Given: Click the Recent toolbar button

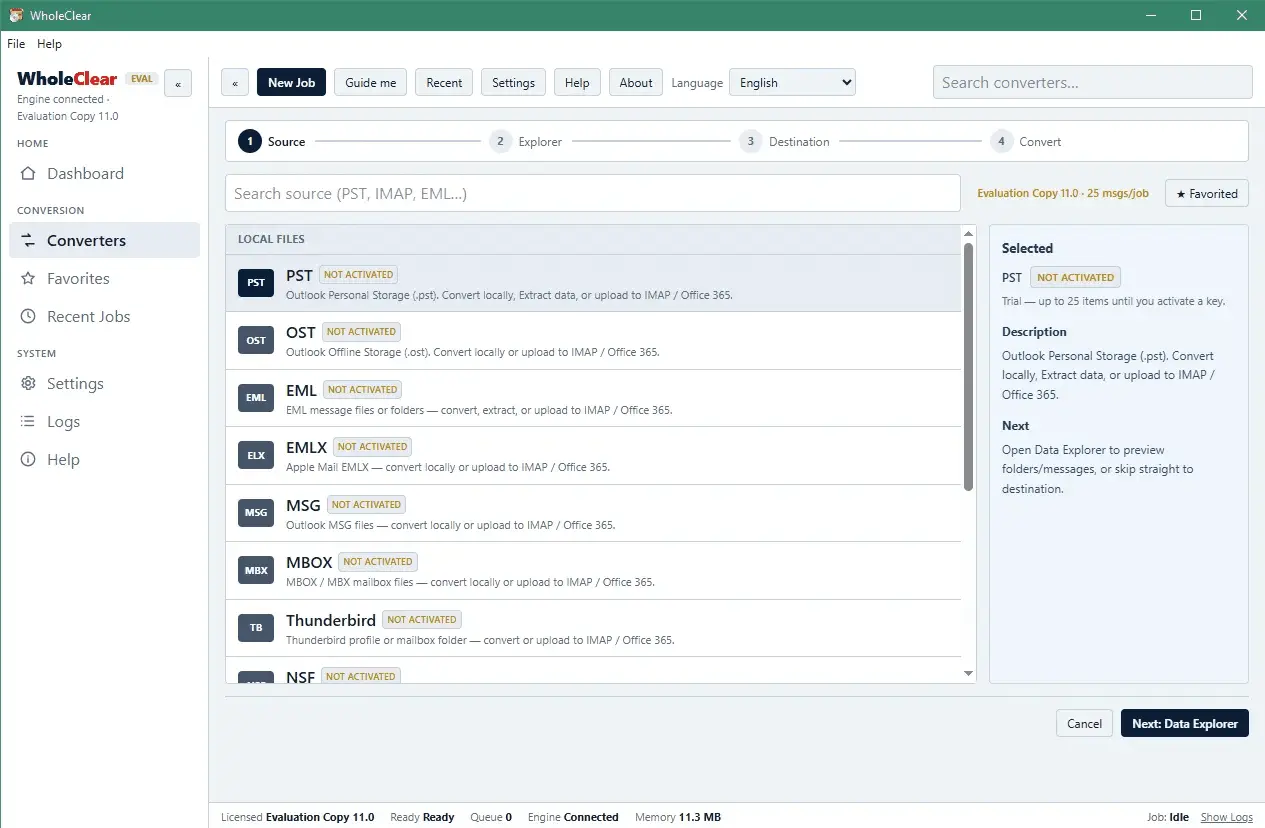Looking at the screenshot, I should 444,83.
